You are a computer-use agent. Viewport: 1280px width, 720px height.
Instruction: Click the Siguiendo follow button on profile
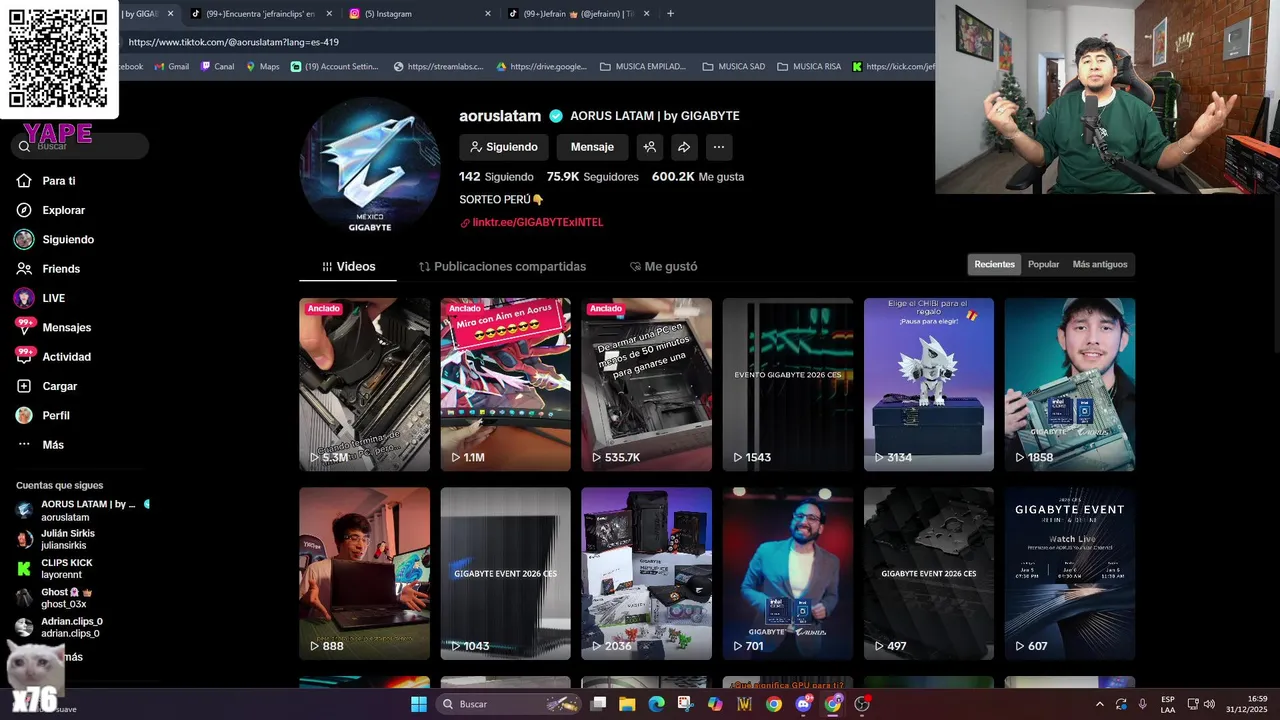pyautogui.click(x=504, y=147)
